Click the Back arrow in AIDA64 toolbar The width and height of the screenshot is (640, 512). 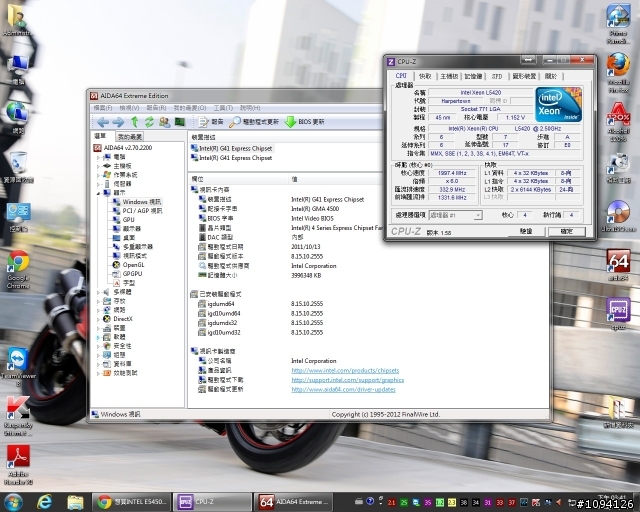click(x=103, y=122)
